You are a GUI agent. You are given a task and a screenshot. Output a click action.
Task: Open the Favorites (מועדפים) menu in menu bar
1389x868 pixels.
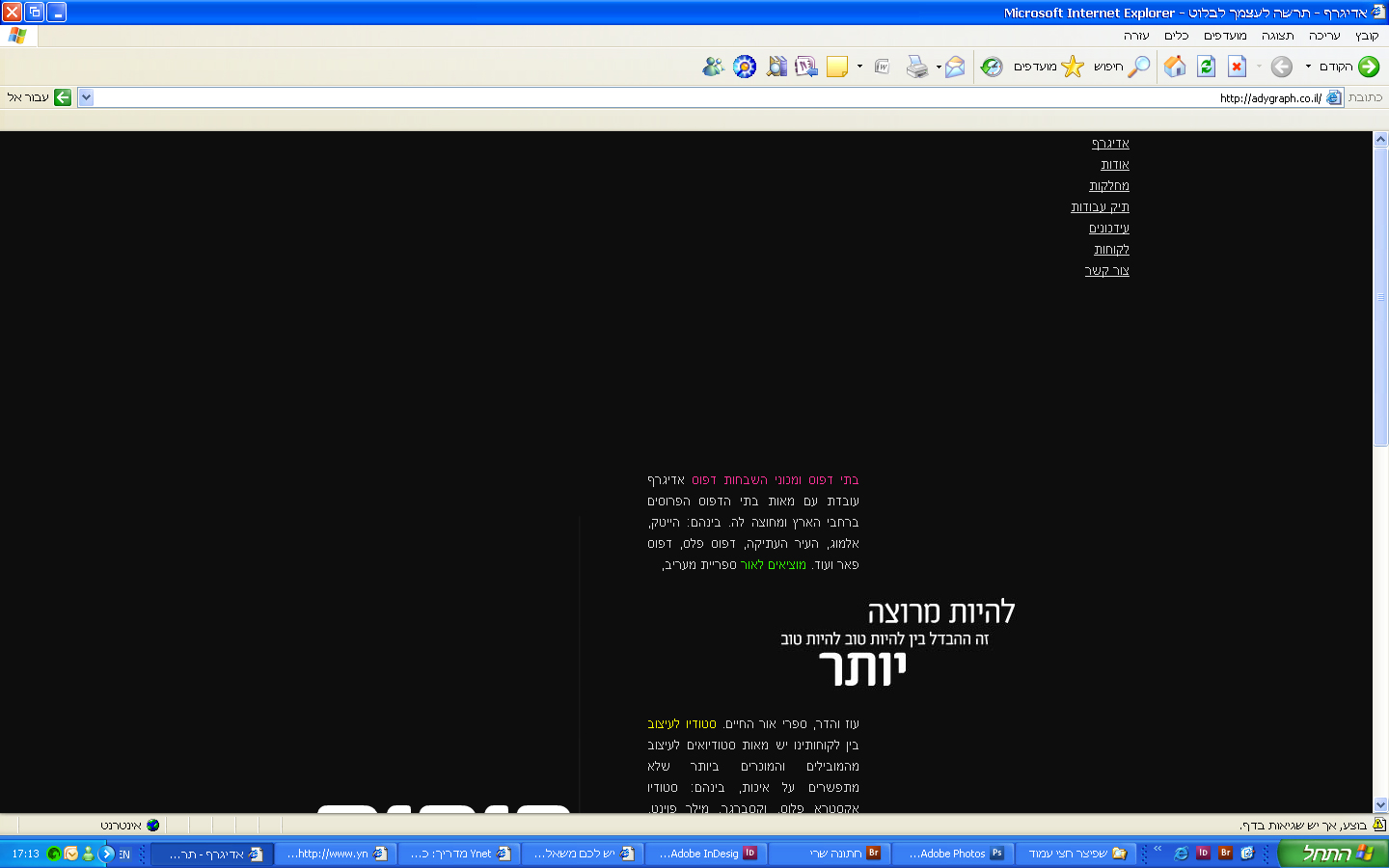tap(1225, 36)
